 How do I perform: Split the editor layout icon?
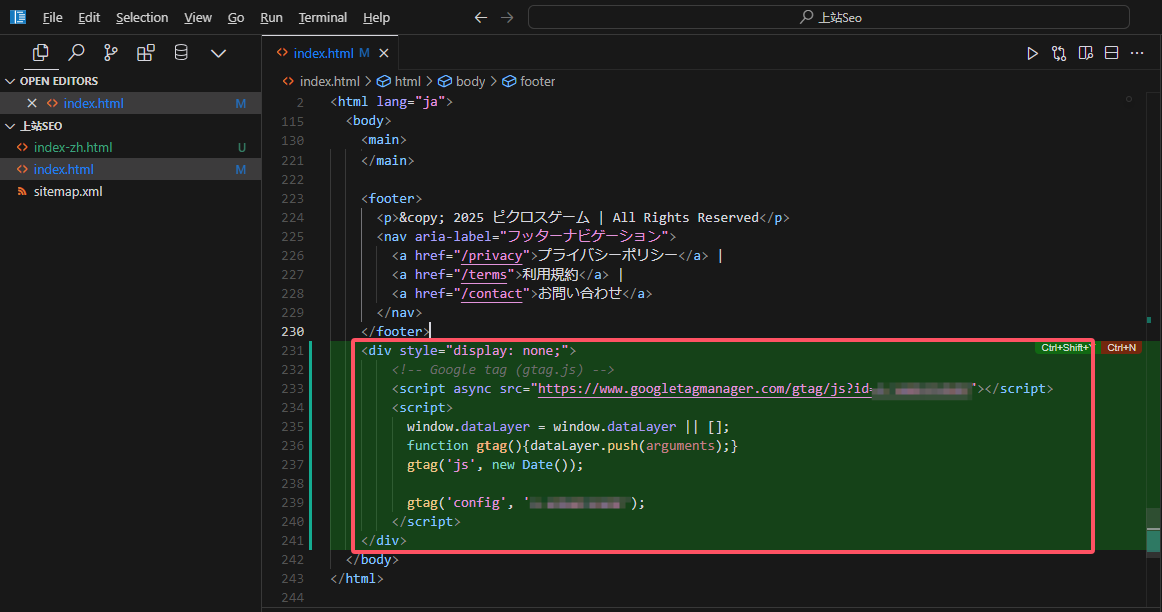click(1112, 53)
